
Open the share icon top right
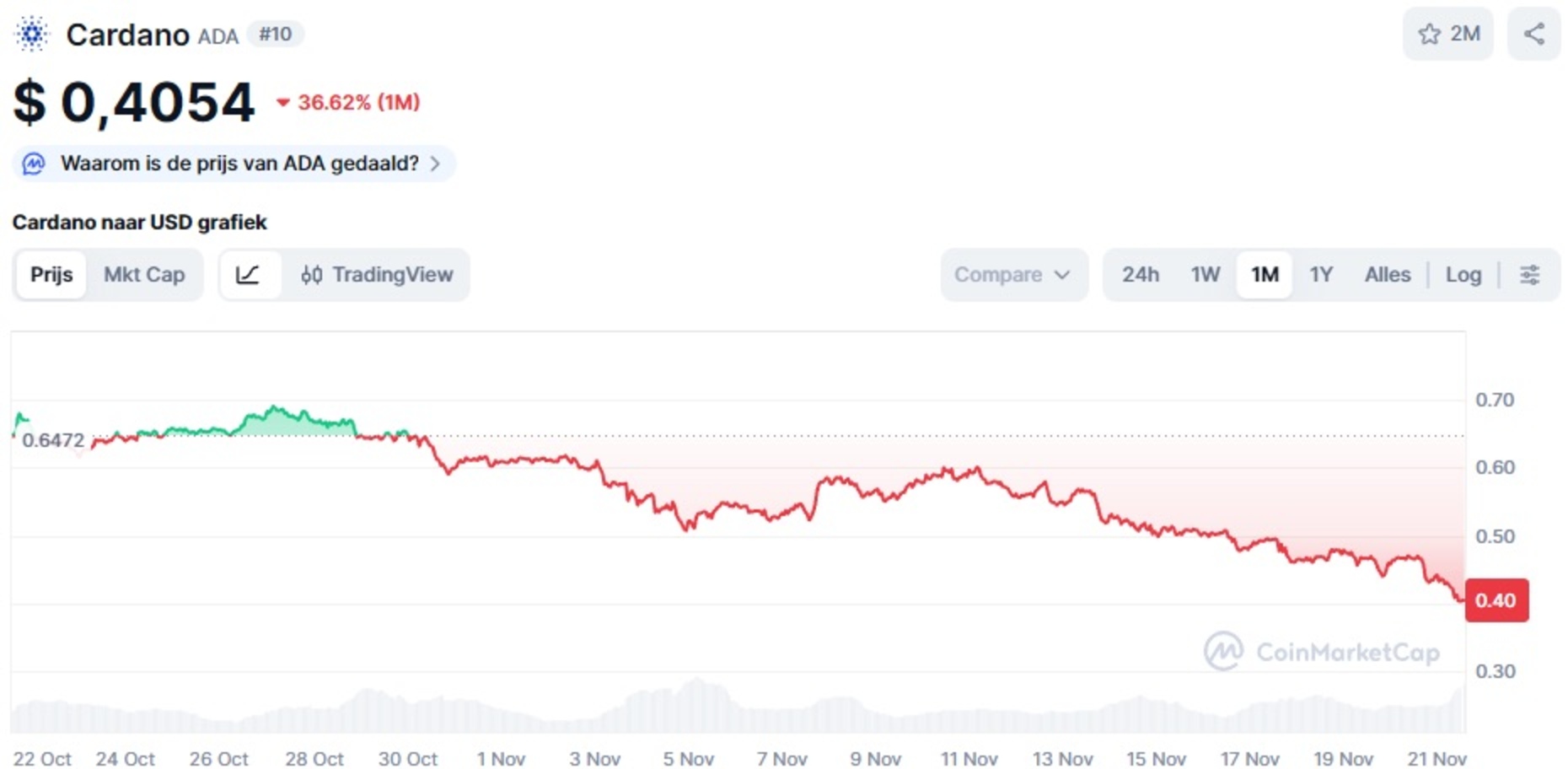[x=1534, y=34]
